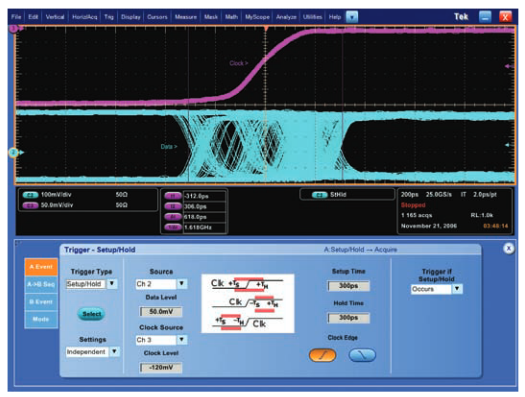
Task: Click the 25.0GS/s sample rate readout
Action: 439,194
